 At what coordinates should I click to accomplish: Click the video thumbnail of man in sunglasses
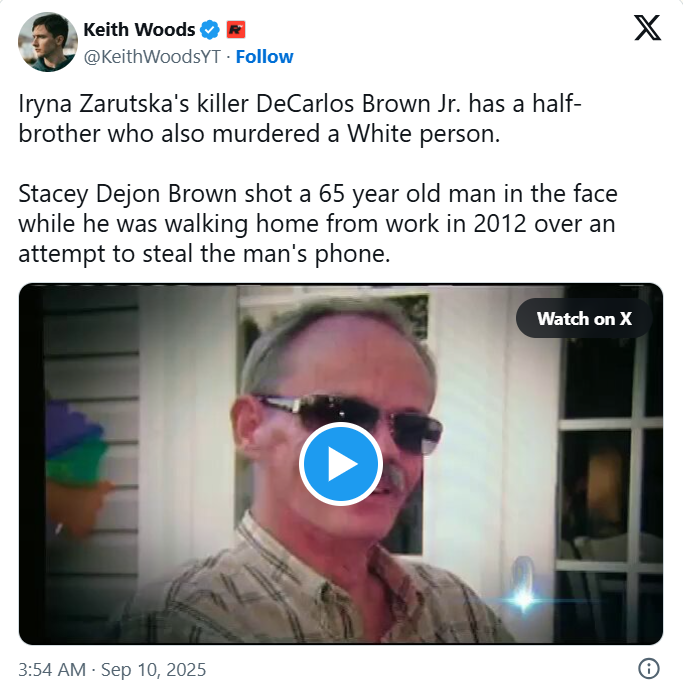point(341,464)
